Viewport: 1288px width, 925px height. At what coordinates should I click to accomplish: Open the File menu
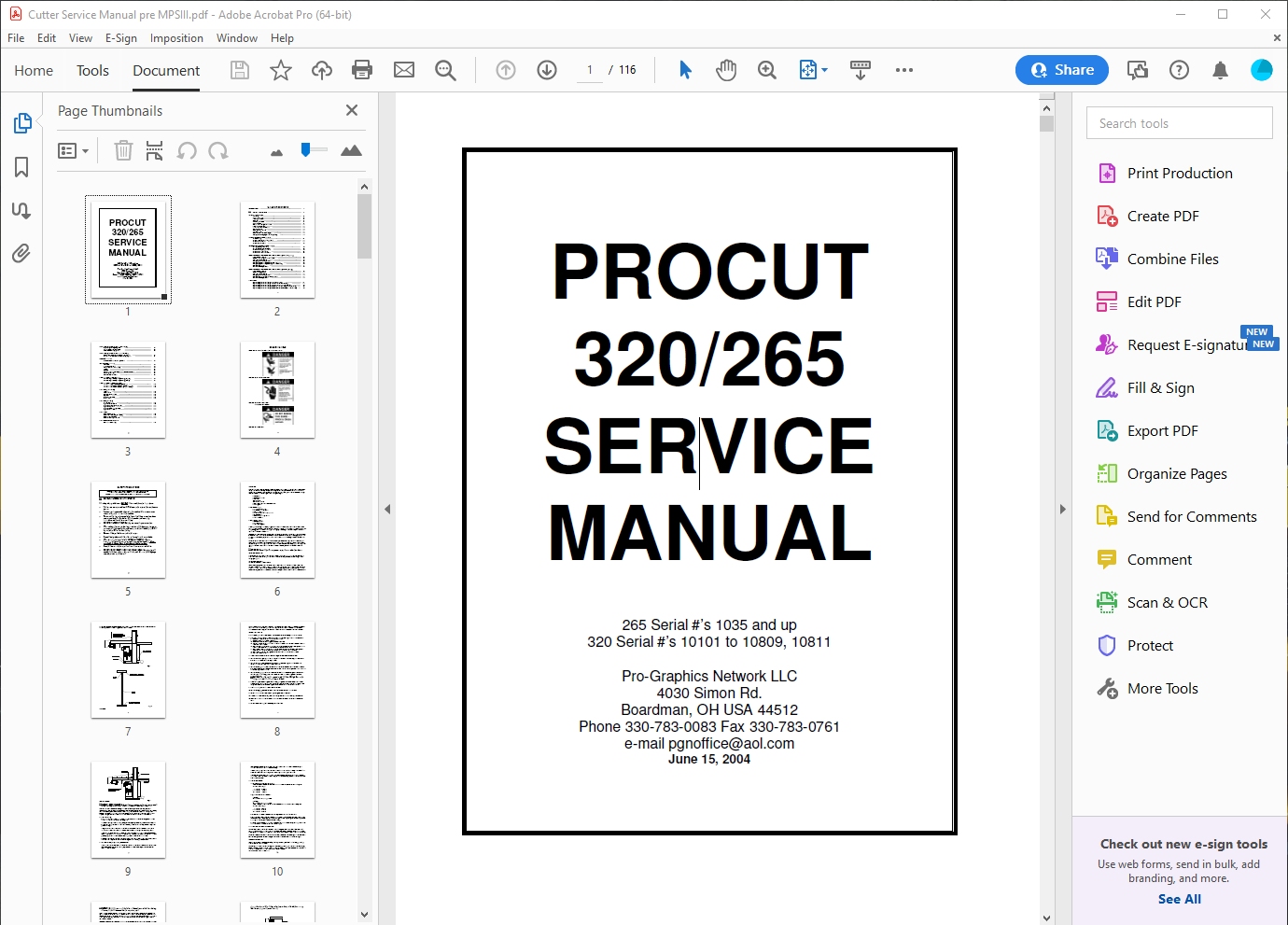[x=16, y=38]
